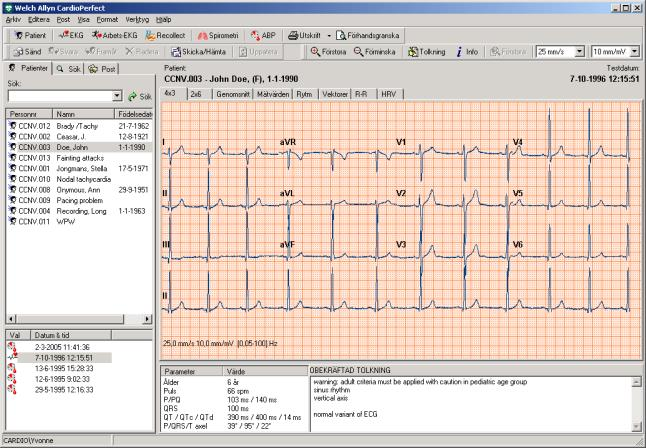Select patient CCNV.008 Onymous, Ann
The width and height of the screenshot is (646, 448).
(79, 190)
